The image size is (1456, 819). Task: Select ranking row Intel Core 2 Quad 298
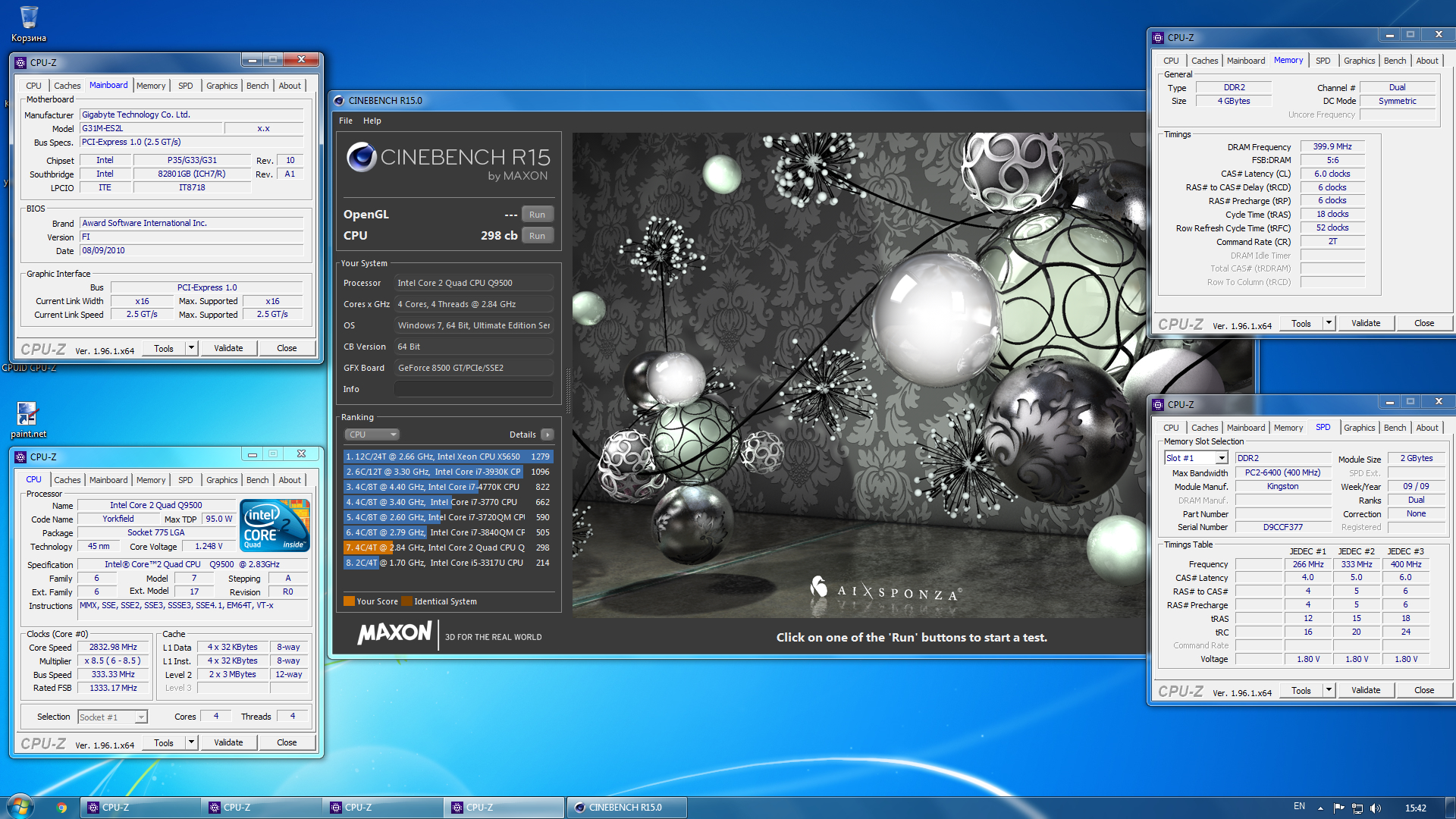pos(447,548)
